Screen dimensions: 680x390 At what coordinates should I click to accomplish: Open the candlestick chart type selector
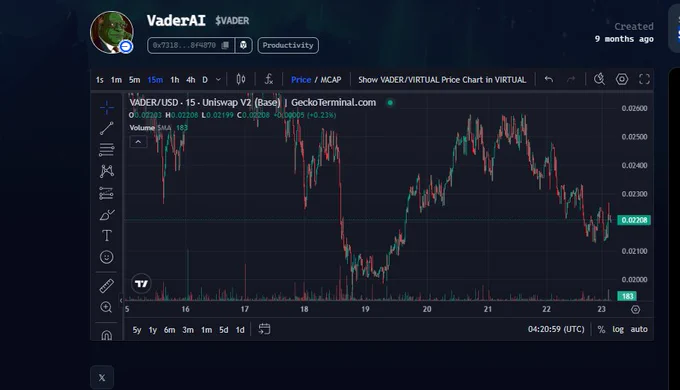(241, 79)
